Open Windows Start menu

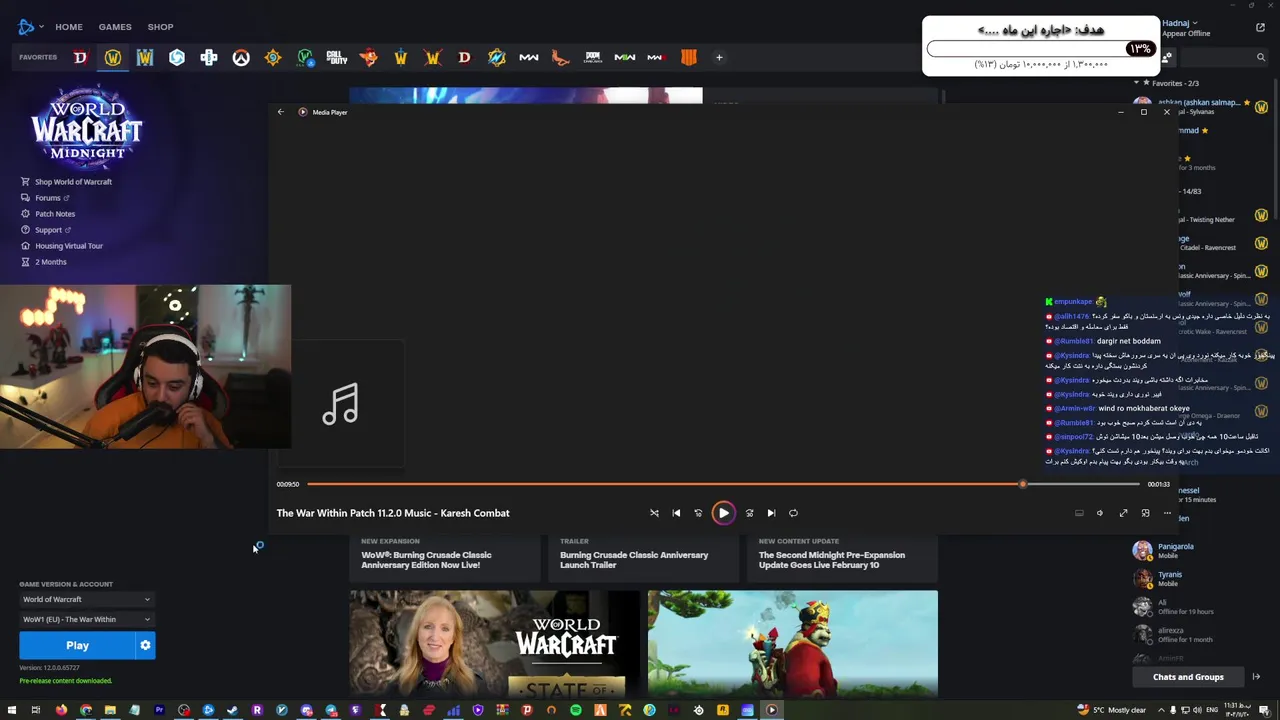click(x=12, y=710)
